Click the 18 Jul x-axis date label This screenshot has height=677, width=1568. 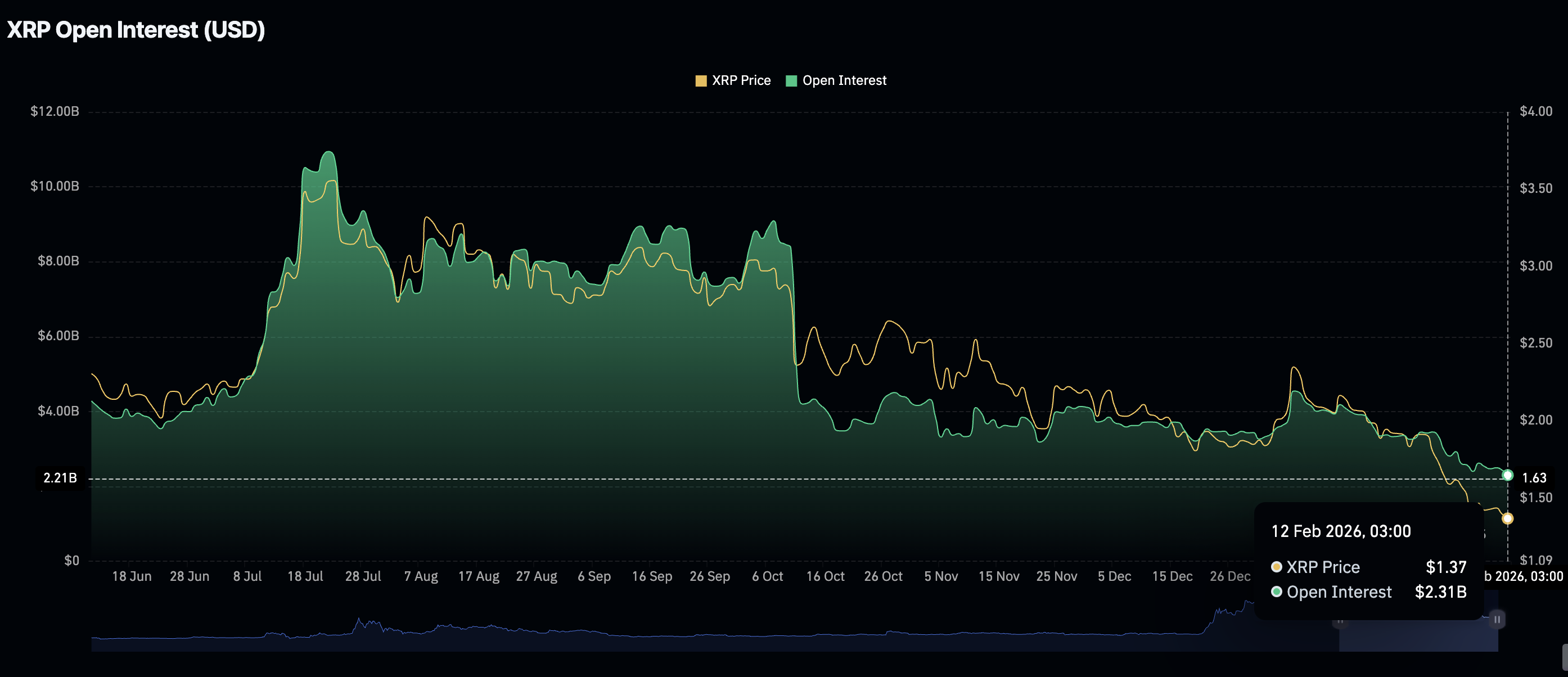[x=305, y=576]
